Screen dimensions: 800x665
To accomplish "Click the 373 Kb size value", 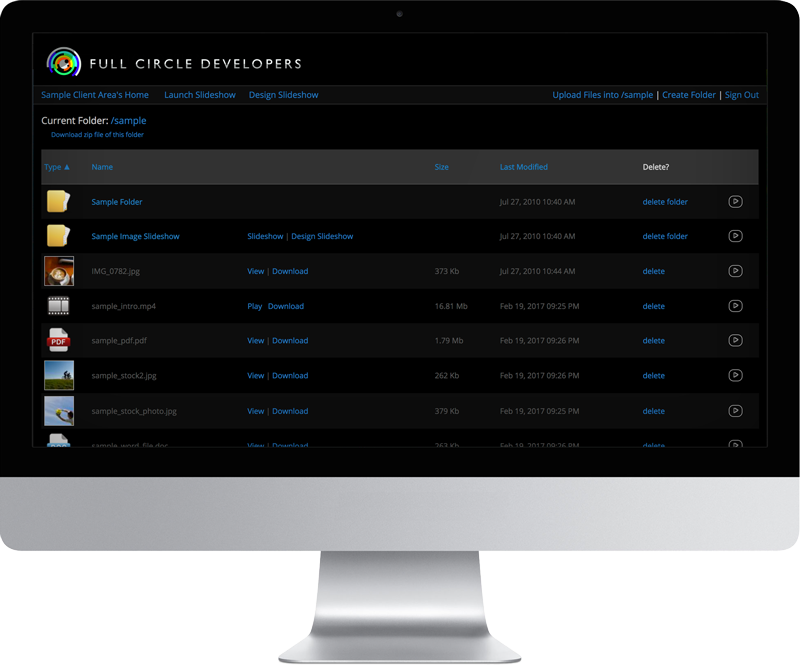I will pyautogui.click(x=447, y=271).
